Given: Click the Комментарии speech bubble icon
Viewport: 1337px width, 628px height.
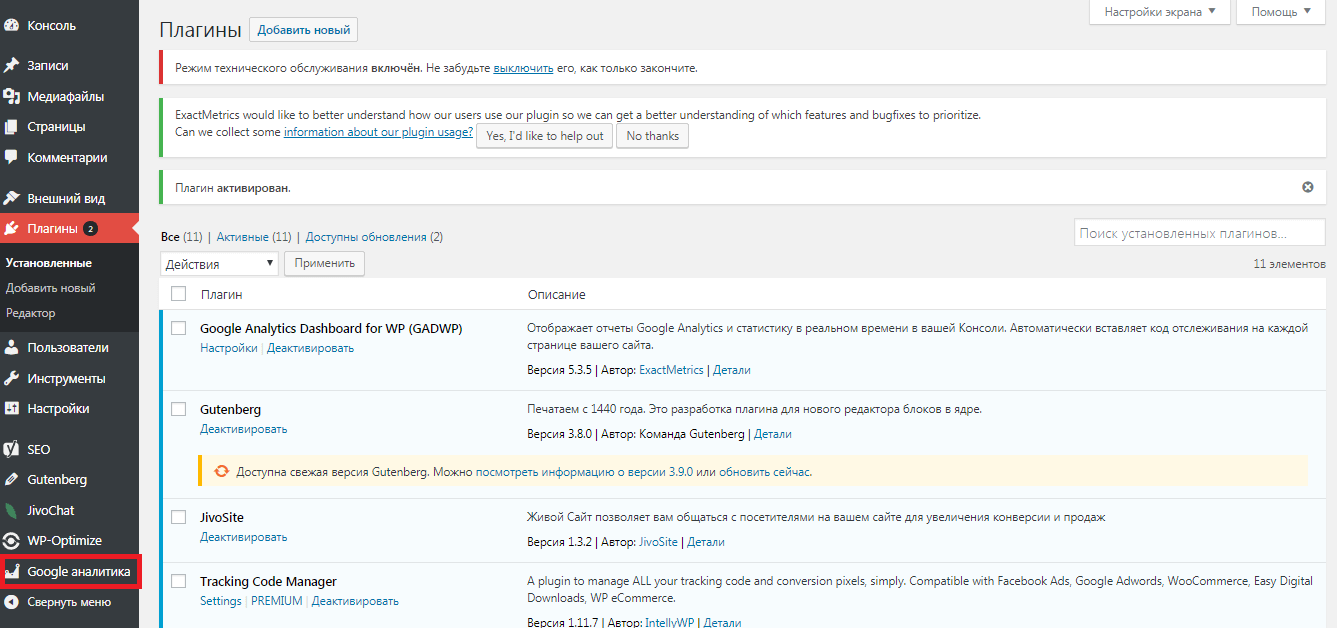Looking at the screenshot, I should point(12,157).
